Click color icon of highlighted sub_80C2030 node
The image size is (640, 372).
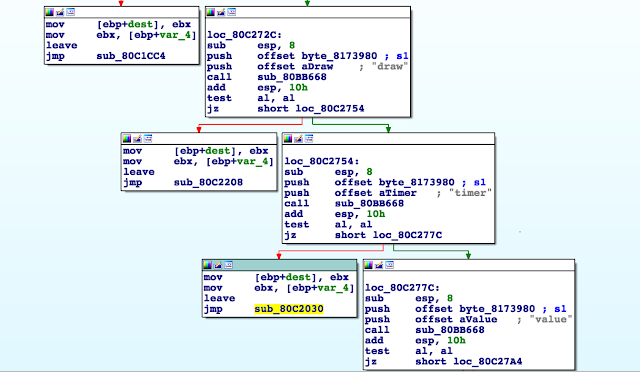point(207,265)
